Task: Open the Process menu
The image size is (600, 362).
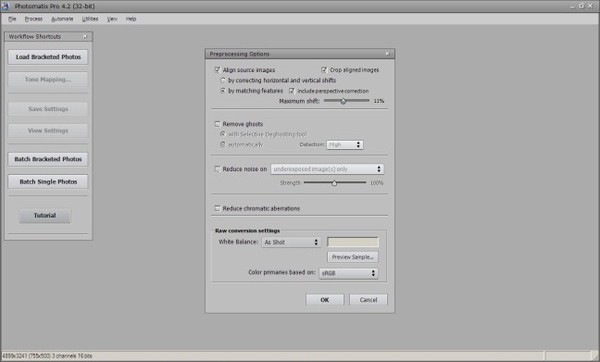Action: coord(34,19)
